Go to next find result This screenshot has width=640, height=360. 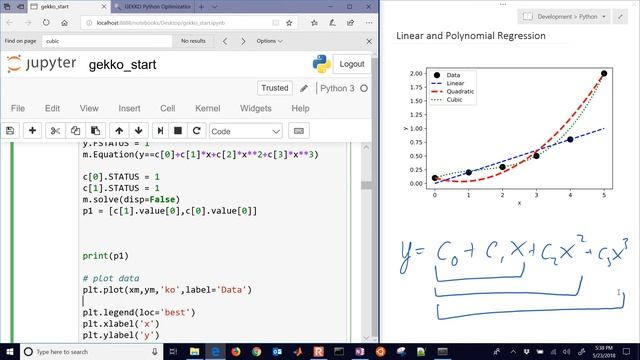click(x=243, y=41)
